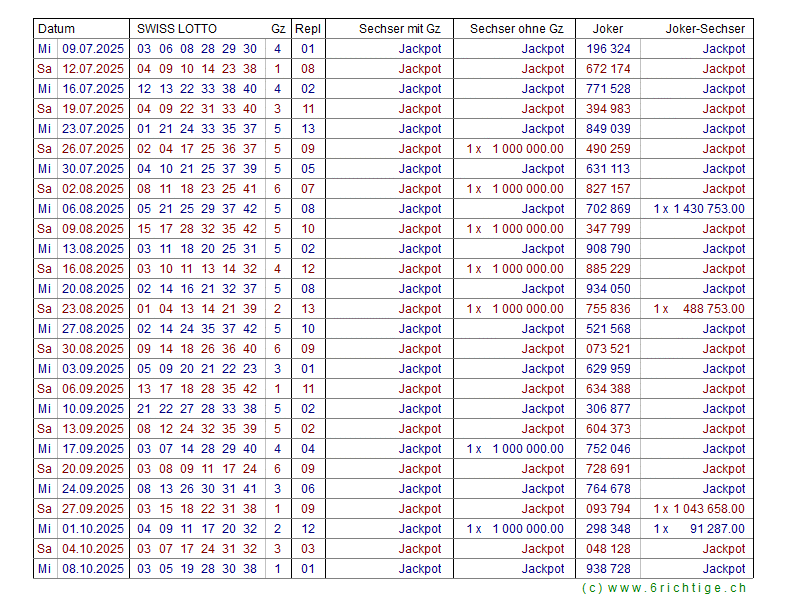Click lotto numbers 05 21 25 29 37 42
Image resolution: width=800 pixels, height=600 pixels.
click(197, 209)
